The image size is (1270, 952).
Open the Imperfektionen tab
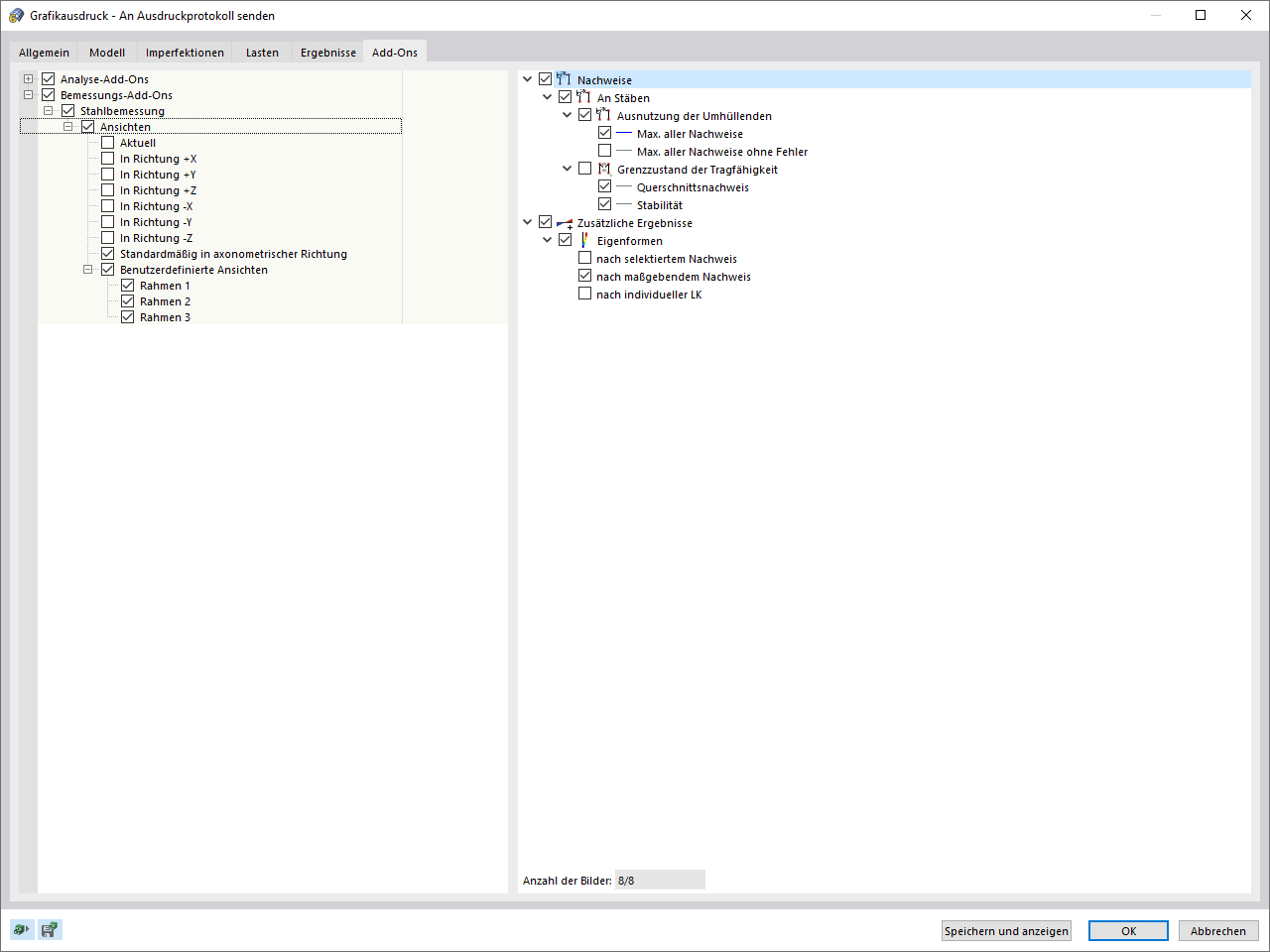(x=185, y=53)
